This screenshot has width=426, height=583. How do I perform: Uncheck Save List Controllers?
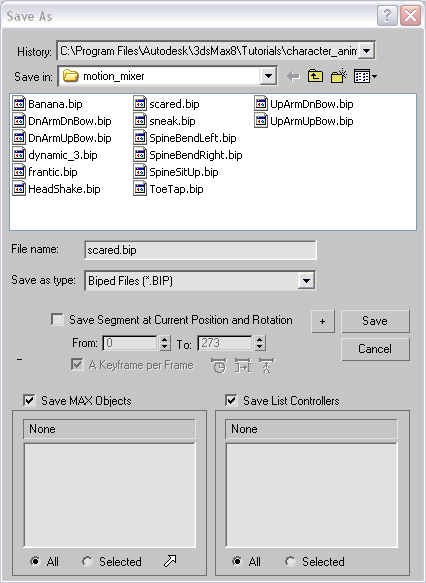tap(231, 400)
